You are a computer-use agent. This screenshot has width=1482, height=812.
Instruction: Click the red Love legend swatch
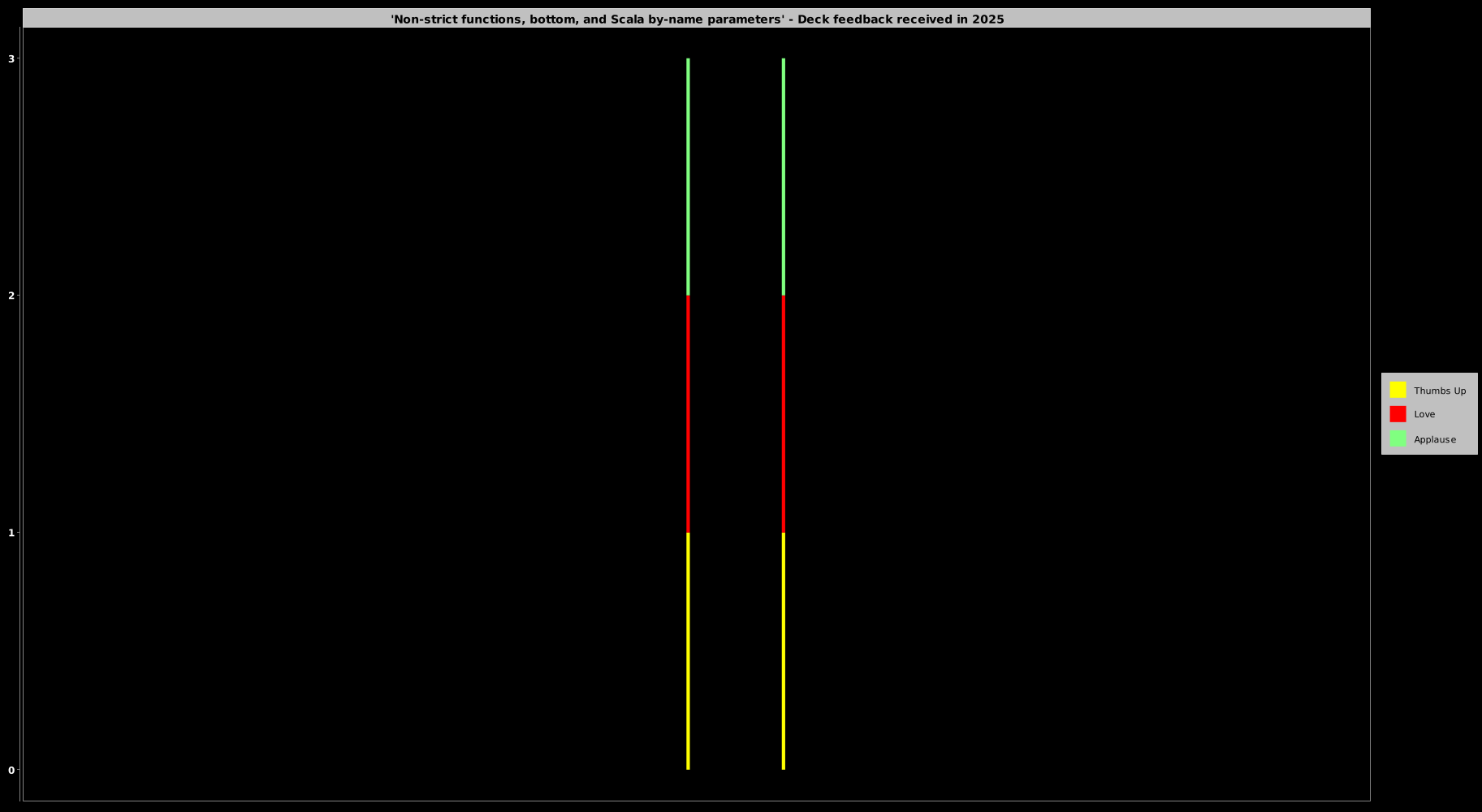[1398, 414]
